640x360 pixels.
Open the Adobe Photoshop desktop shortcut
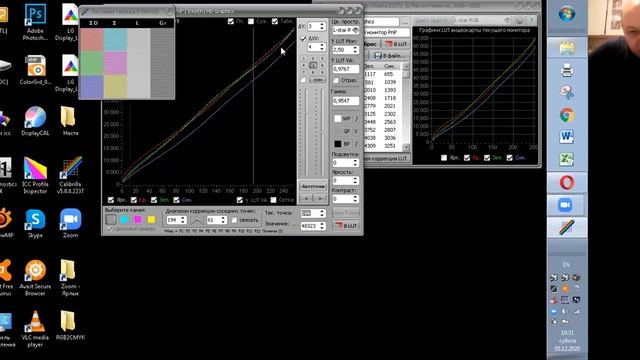click(x=35, y=21)
